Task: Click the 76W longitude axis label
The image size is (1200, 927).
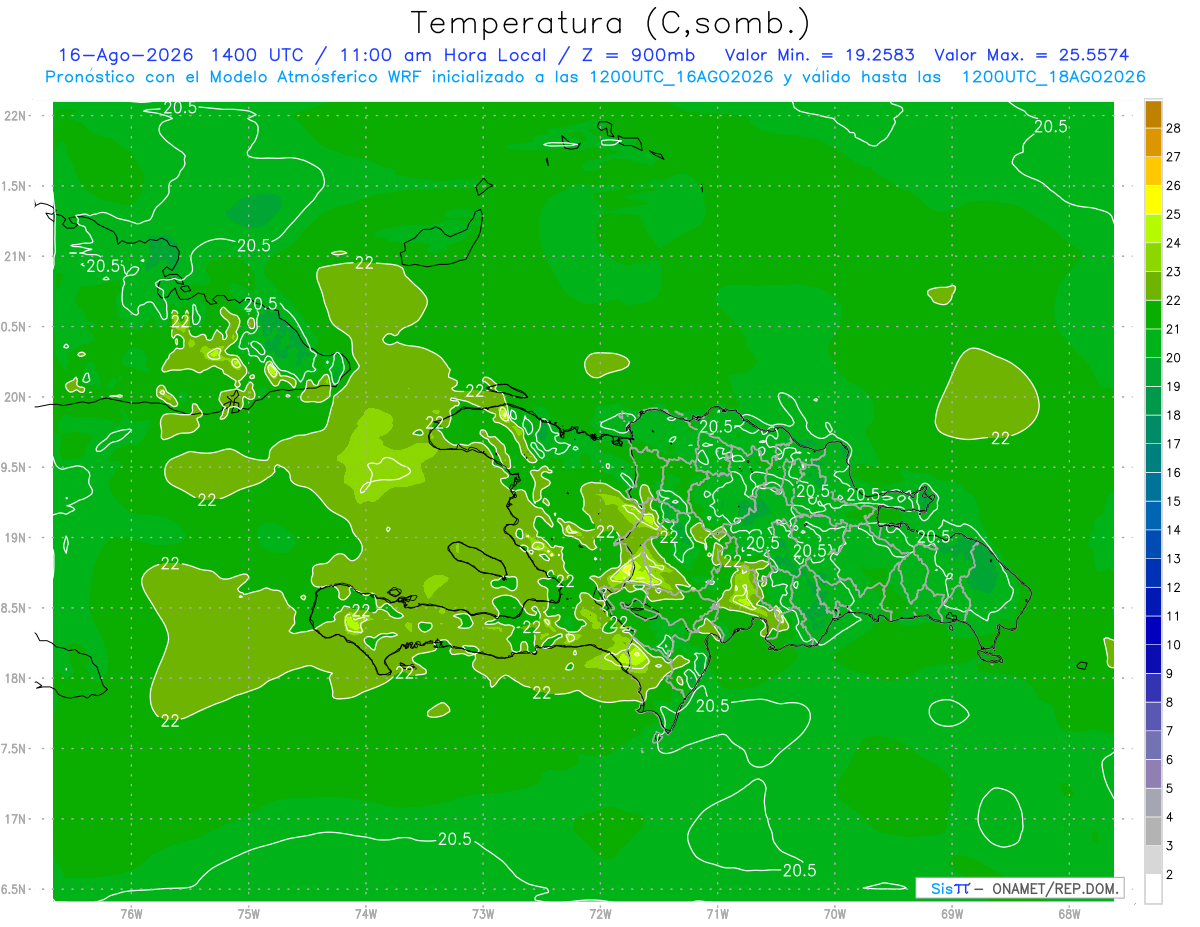Action: tap(131, 913)
